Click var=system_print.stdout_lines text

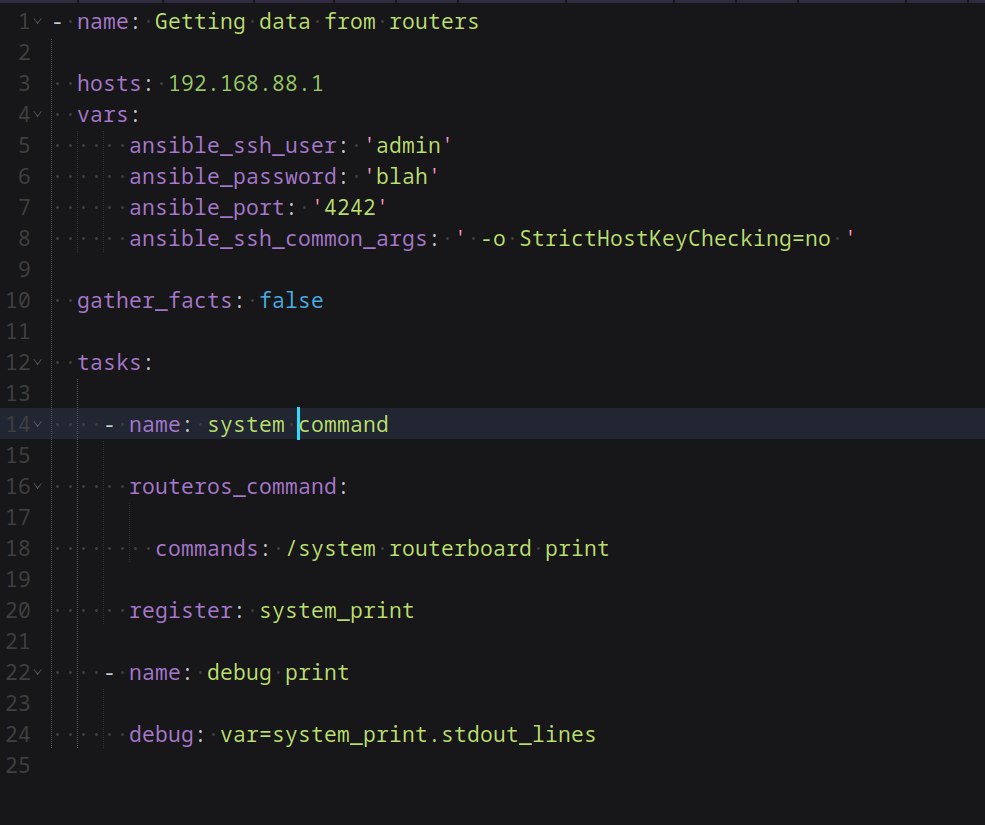pyautogui.click(x=408, y=735)
